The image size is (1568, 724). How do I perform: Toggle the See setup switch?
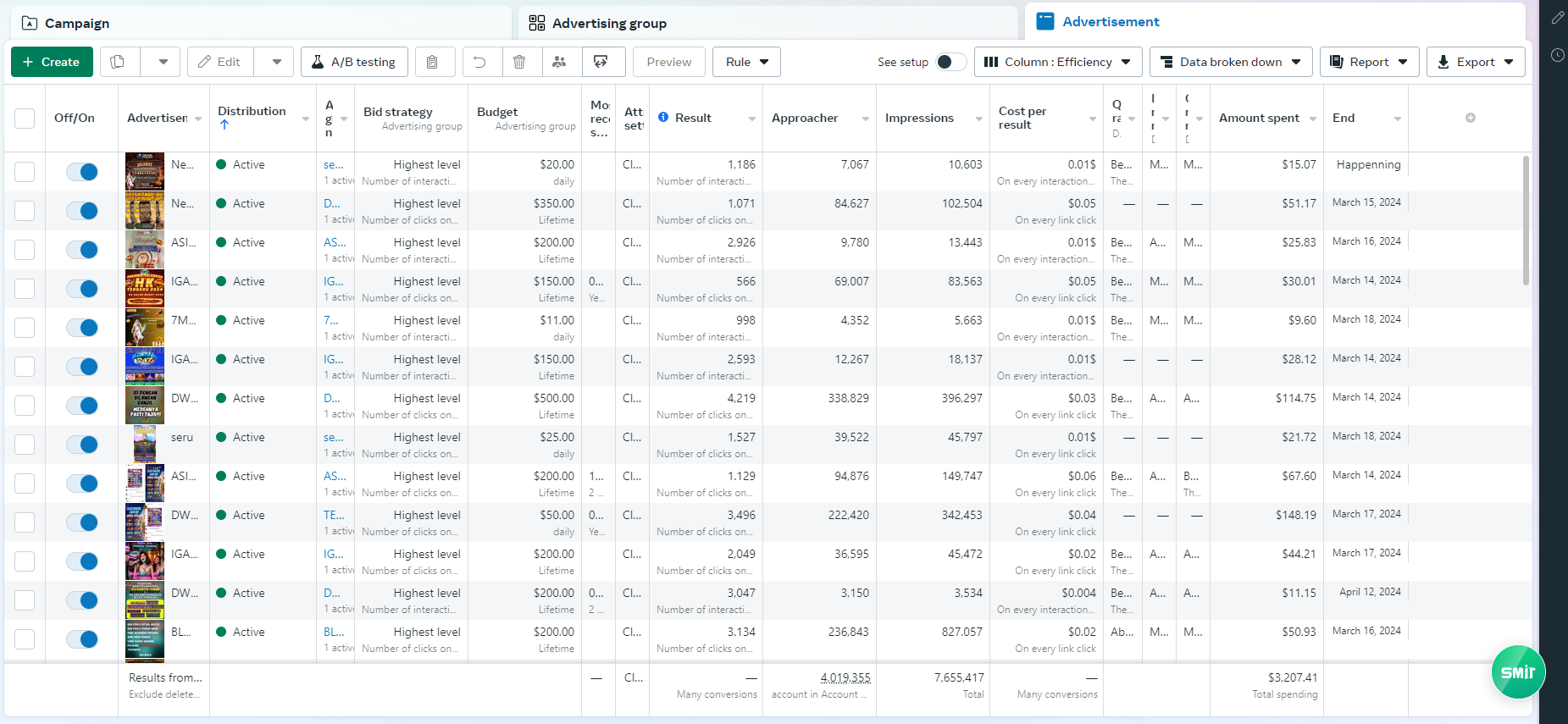(x=951, y=62)
